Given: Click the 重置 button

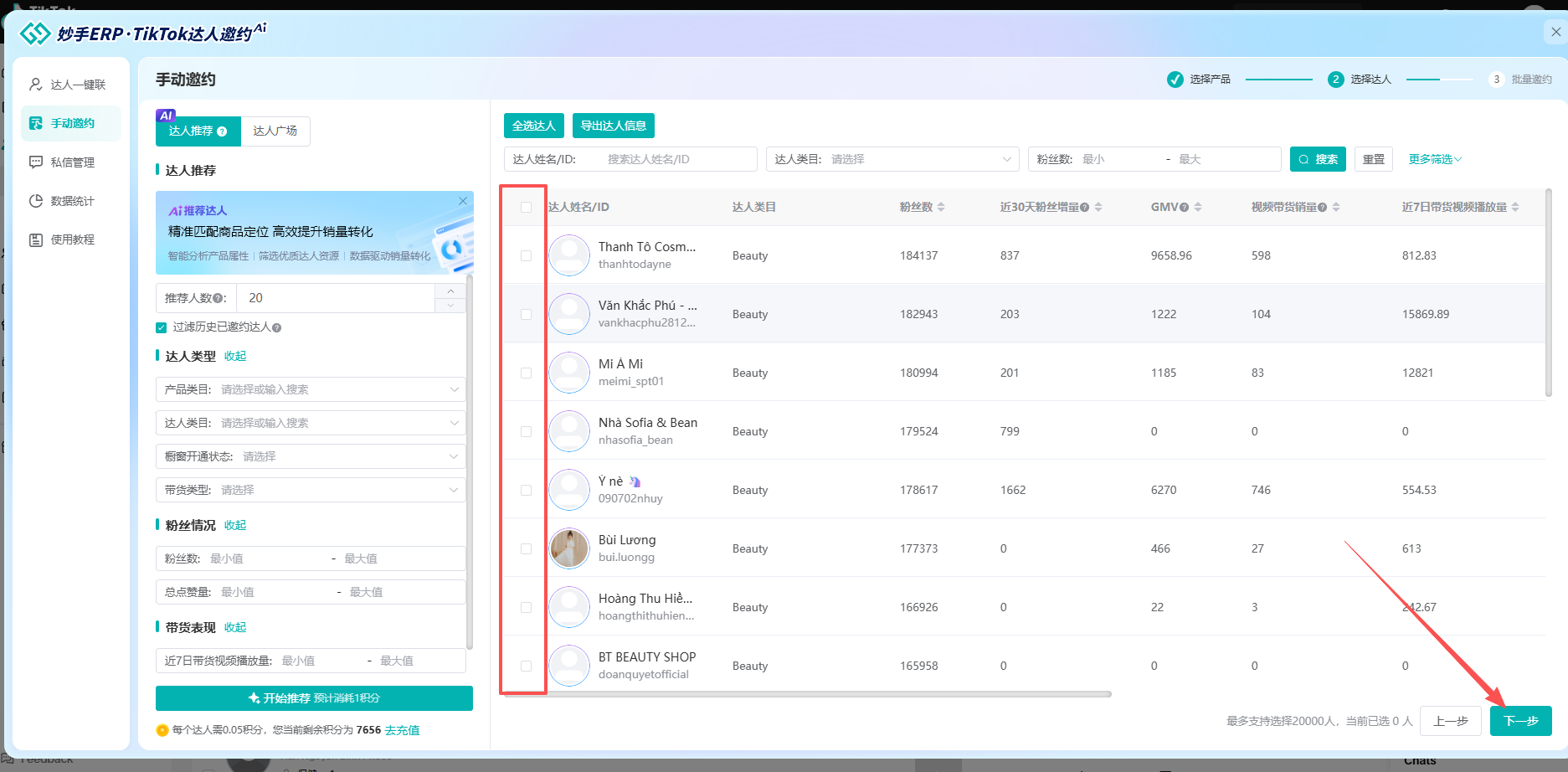Looking at the screenshot, I should point(1374,159).
